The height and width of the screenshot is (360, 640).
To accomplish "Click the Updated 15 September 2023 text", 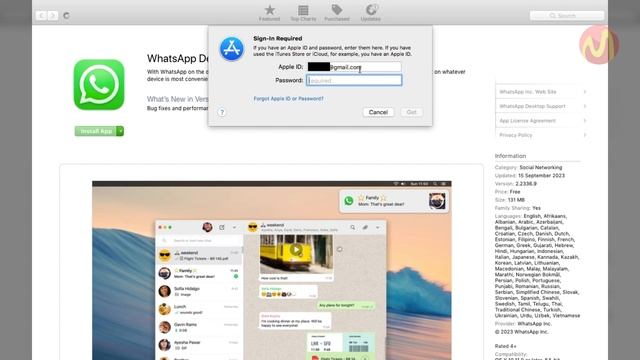I will pyautogui.click(x=529, y=176).
